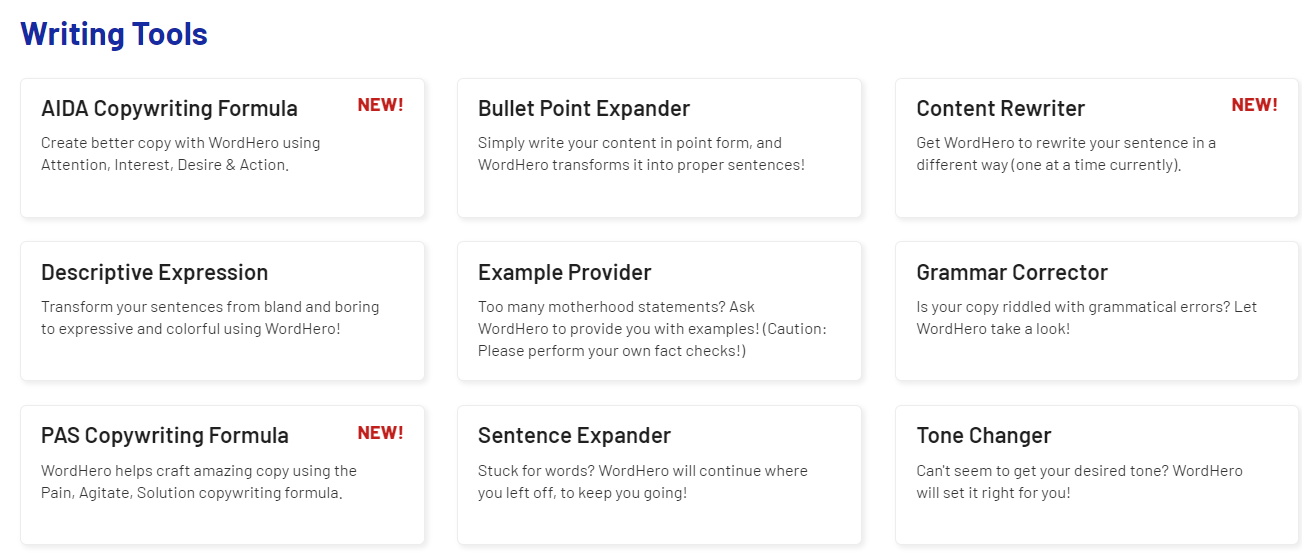Open the AIDA Copywriting Formula tool

pos(169,109)
